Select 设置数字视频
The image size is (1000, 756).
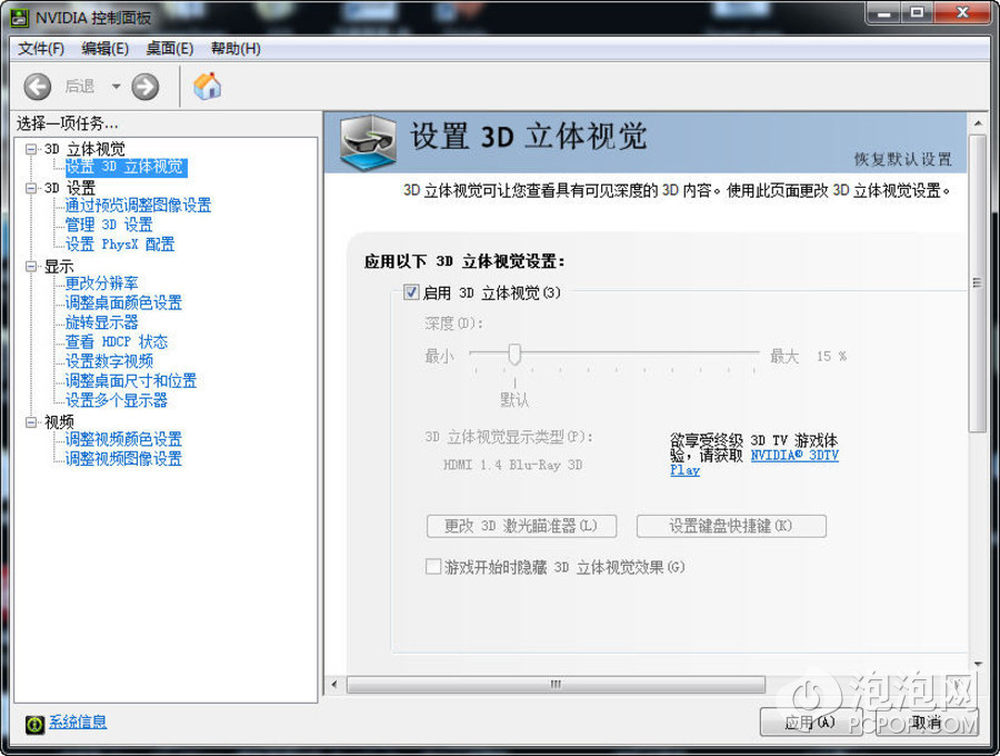click(x=108, y=362)
